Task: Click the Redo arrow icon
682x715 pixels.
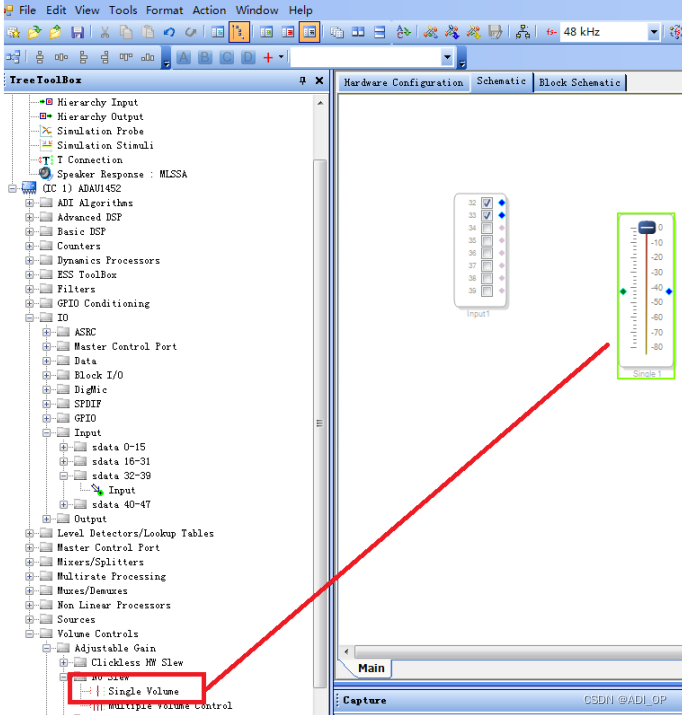Action: (x=191, y=32)
